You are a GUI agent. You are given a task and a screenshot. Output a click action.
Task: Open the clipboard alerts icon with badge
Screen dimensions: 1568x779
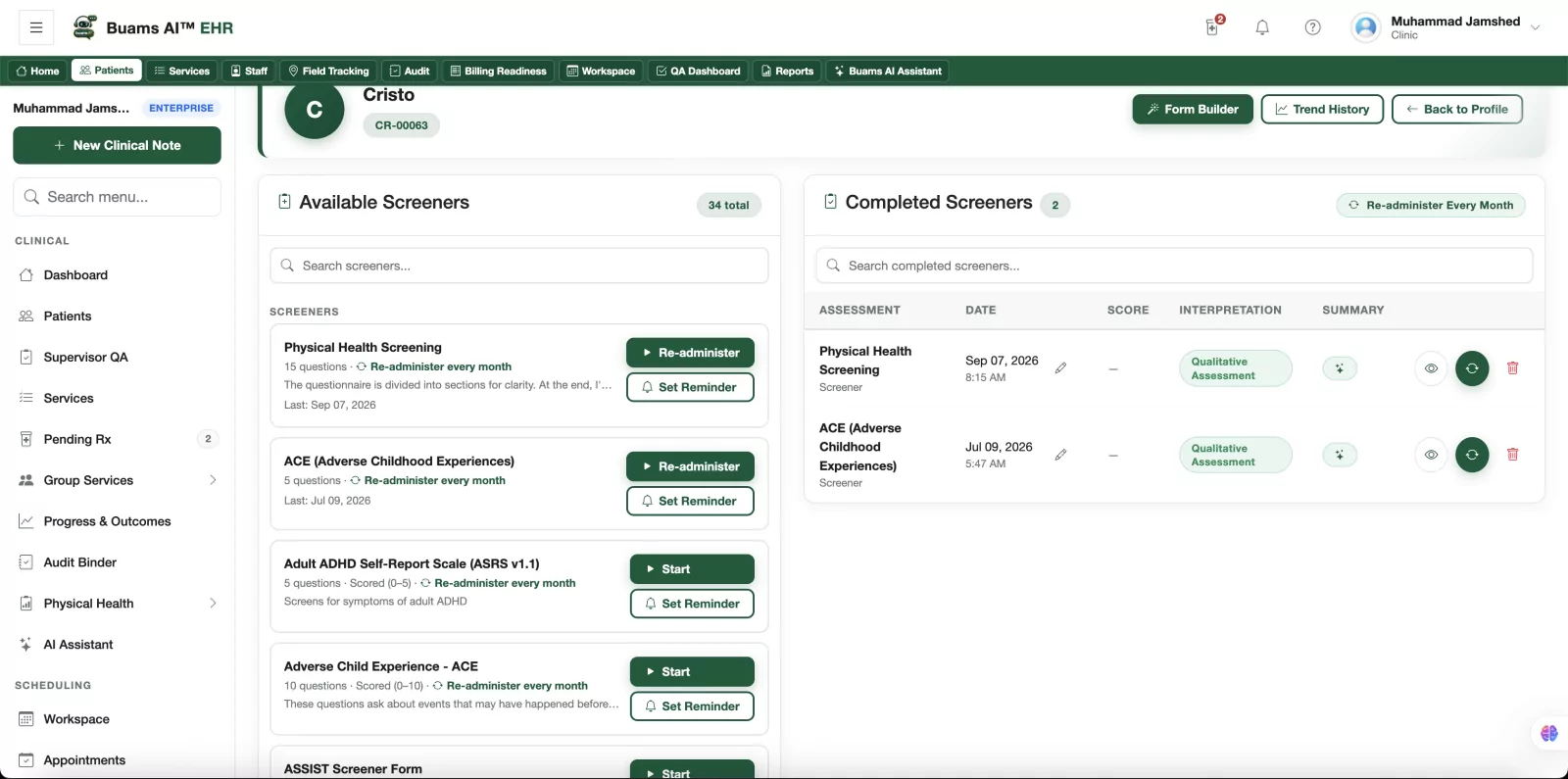(x=1213, y=26)
